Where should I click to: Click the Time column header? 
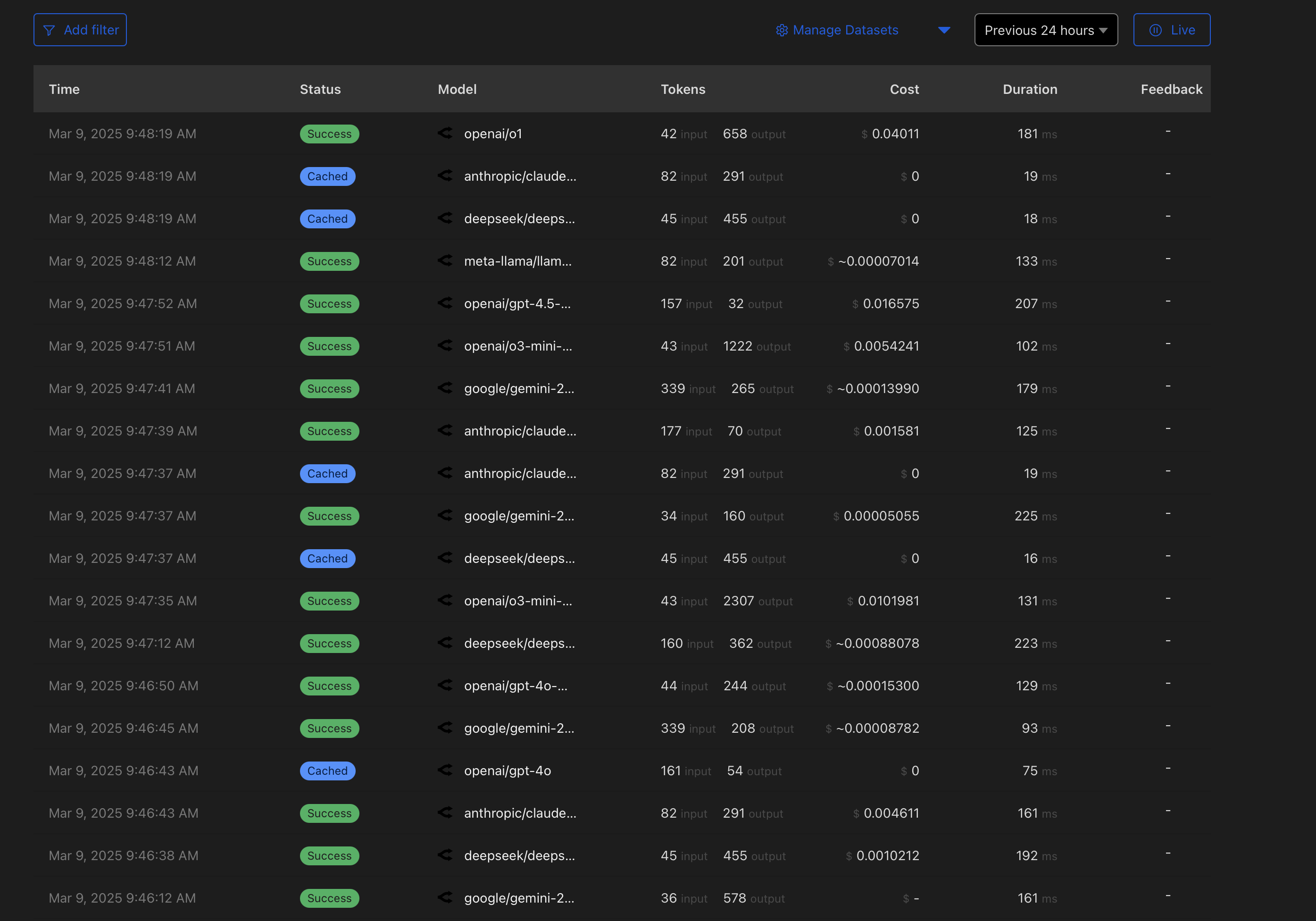coord(64,90)
